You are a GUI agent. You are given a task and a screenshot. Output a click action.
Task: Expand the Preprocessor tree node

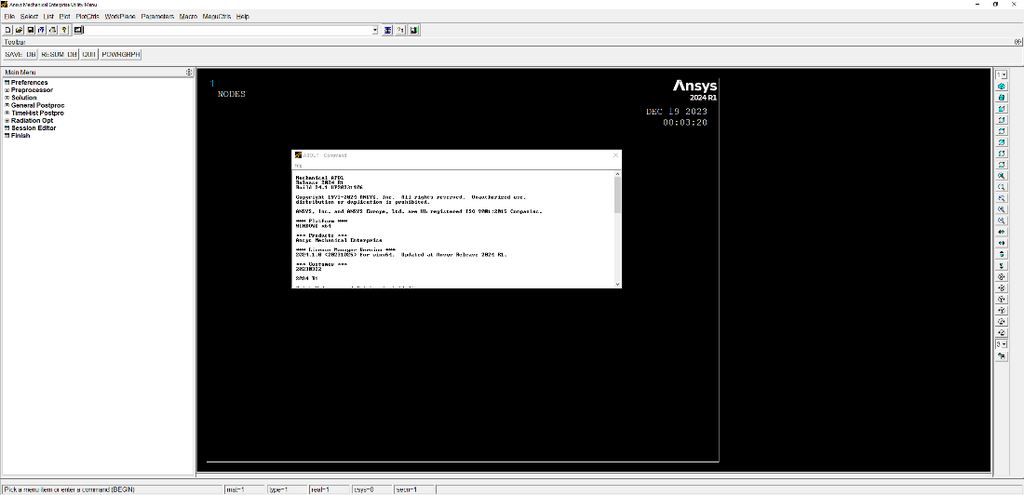pyautogui.click(x=7, y=90)
